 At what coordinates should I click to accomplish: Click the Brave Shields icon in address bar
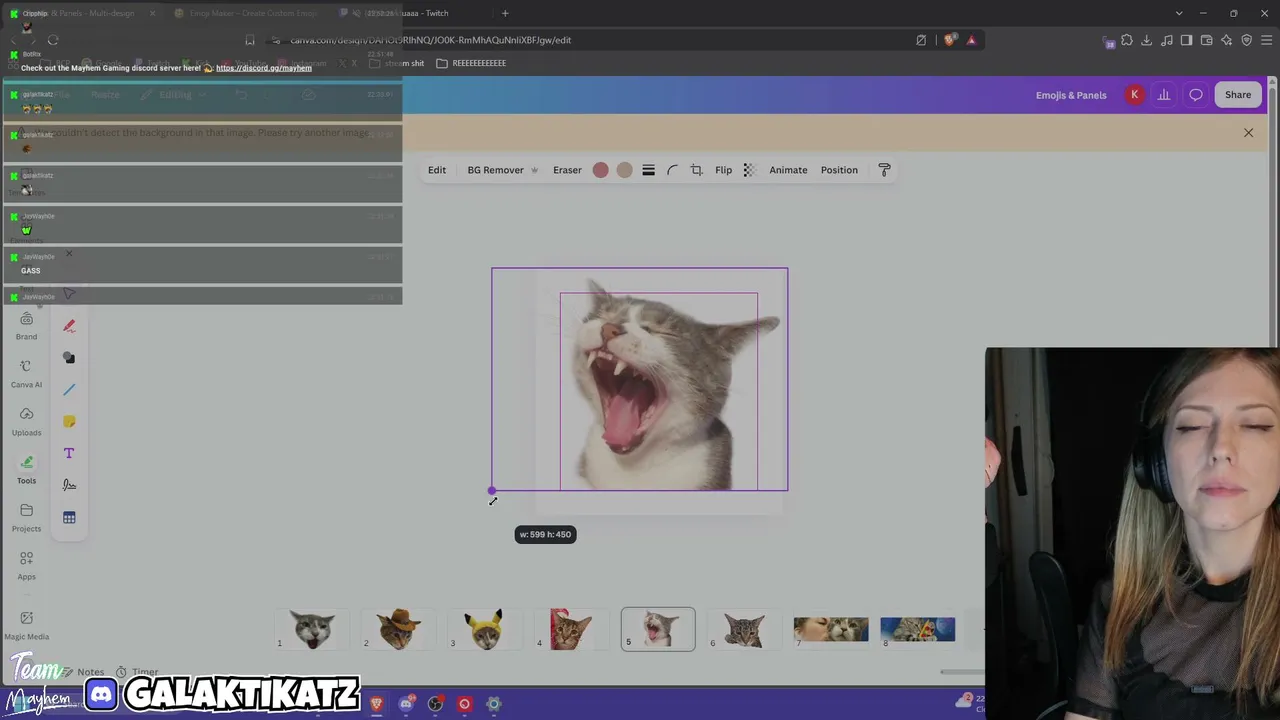click(949, 40)
